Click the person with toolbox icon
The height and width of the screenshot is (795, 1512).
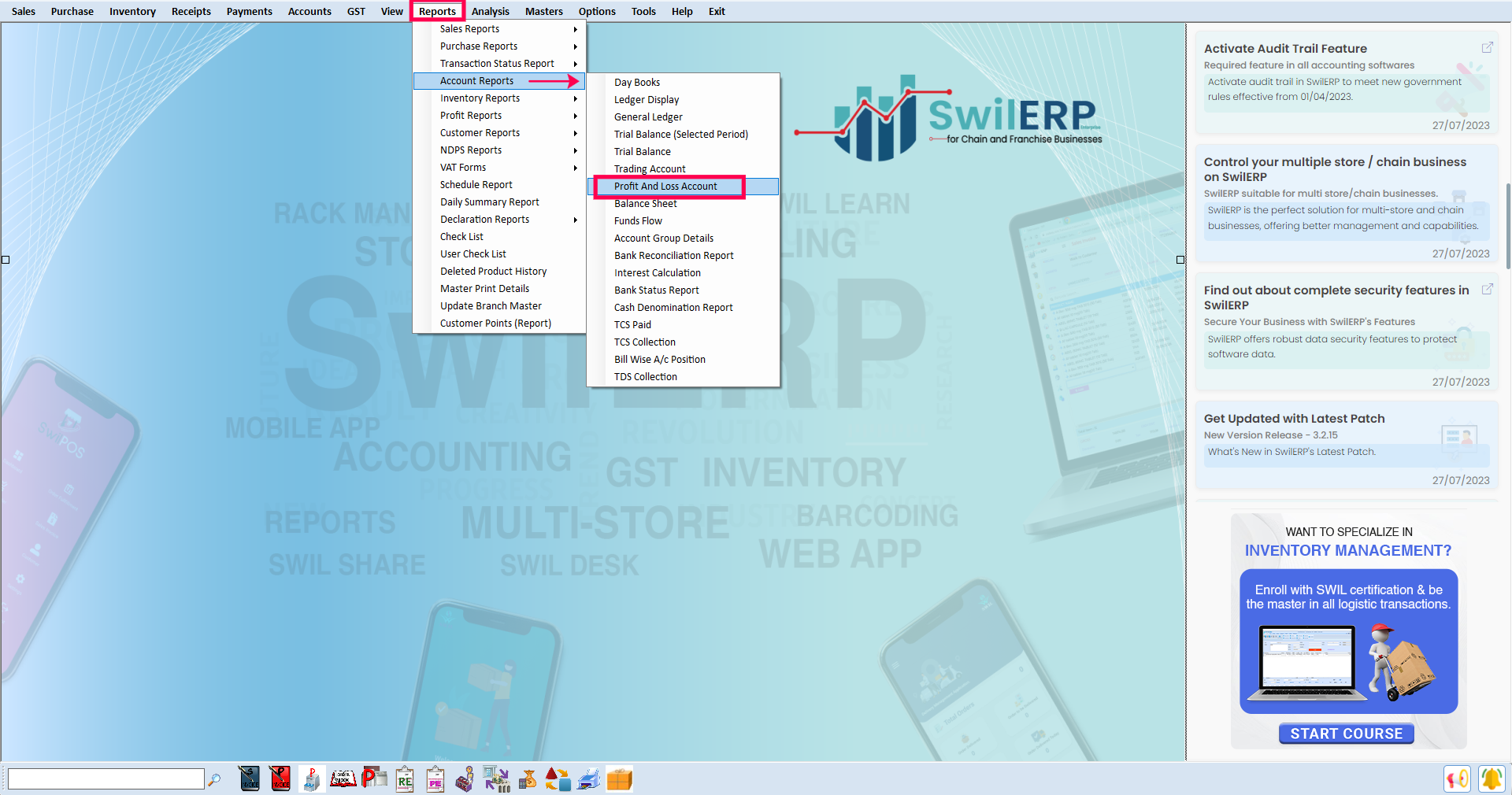465,778
